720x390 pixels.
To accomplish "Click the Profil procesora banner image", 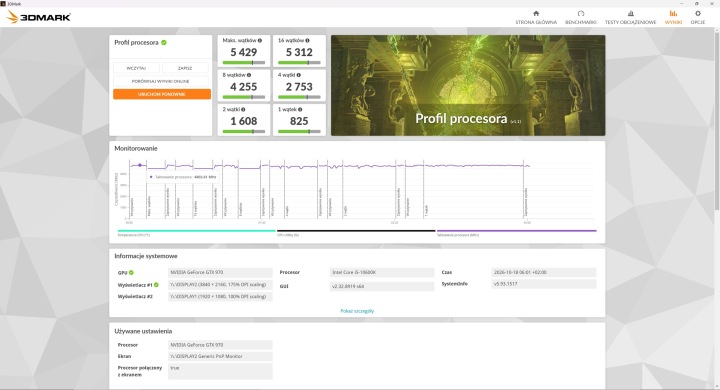I will click(468, 85).
